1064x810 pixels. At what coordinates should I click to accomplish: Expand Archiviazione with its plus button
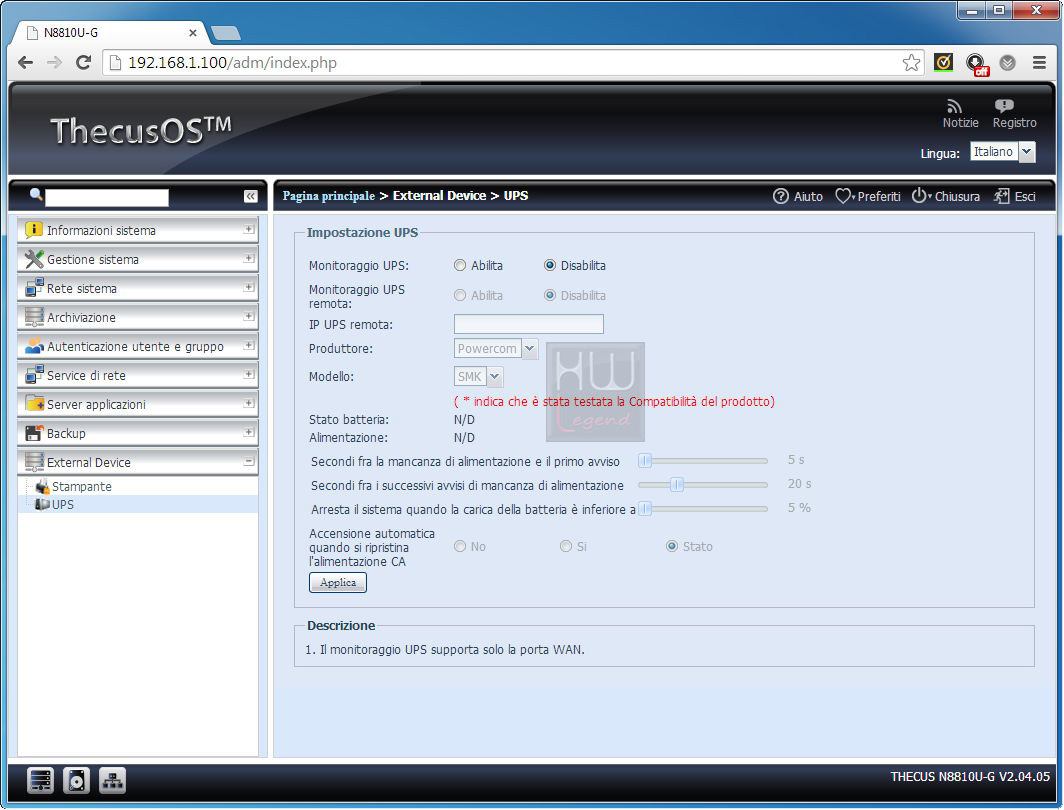[x=248, y=316]
